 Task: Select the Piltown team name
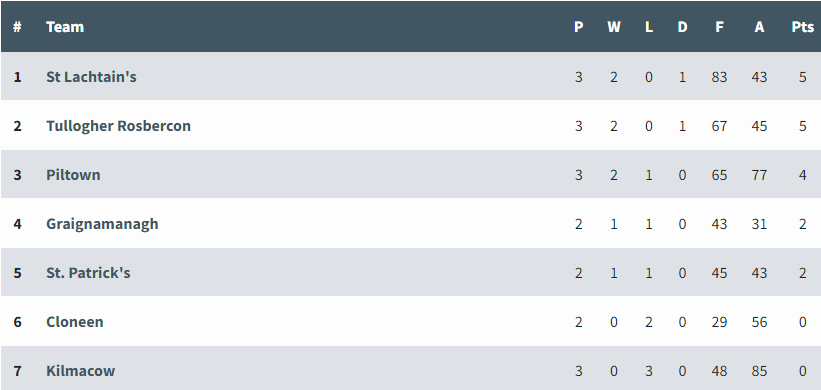point(73,175)
